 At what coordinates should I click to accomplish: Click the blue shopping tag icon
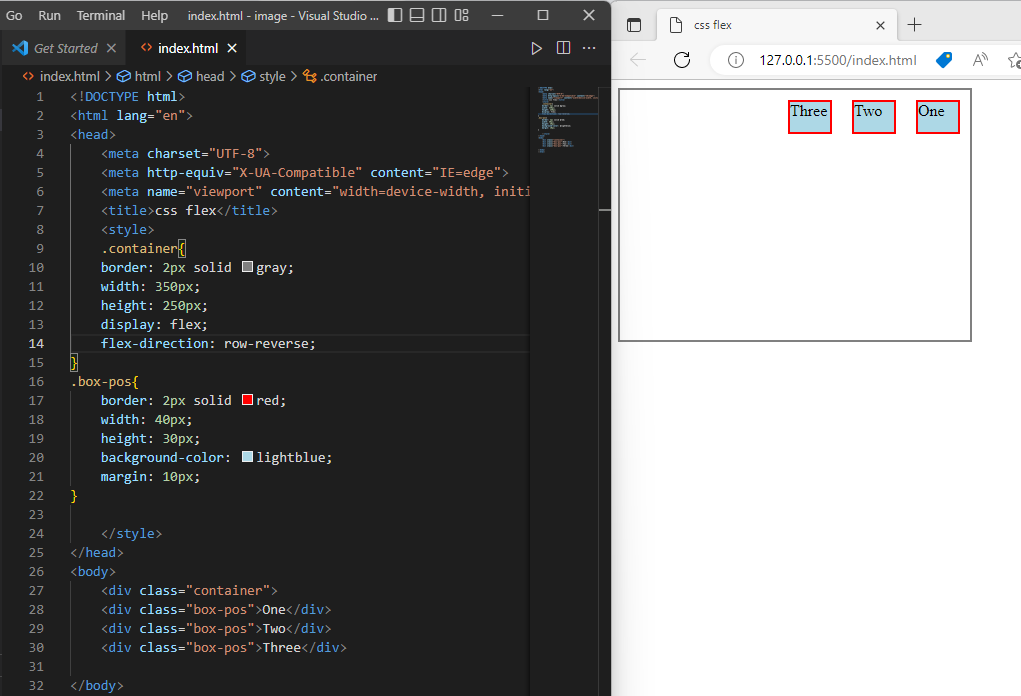tap(944, 61)
